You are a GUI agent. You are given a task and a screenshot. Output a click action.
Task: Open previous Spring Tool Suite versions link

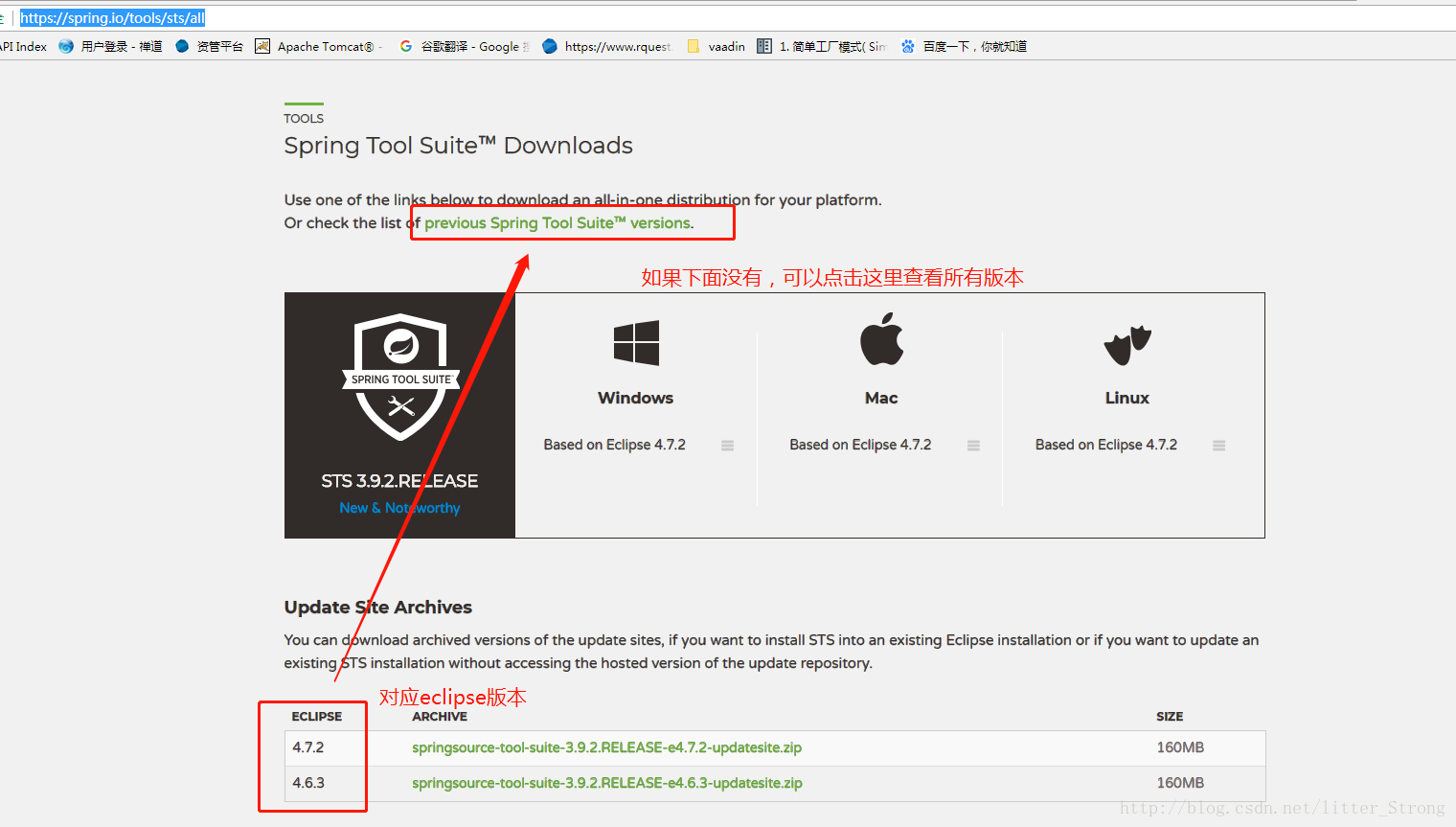point(557,223)
